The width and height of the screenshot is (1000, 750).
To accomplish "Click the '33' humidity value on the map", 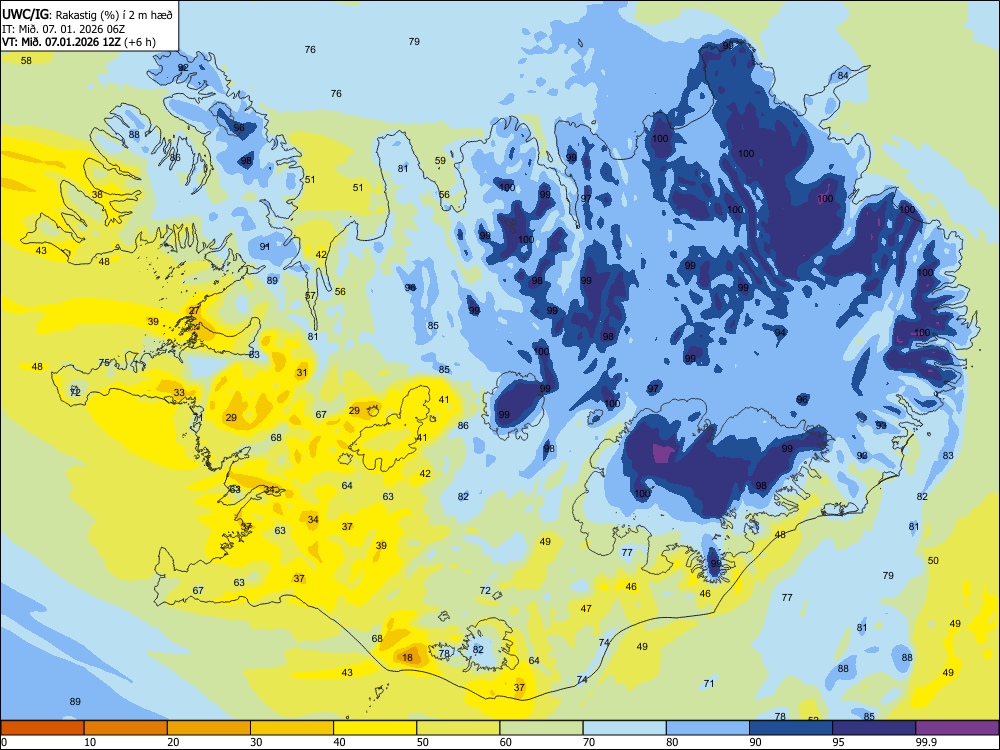I will pyautogui.click(x=179, y=393).
